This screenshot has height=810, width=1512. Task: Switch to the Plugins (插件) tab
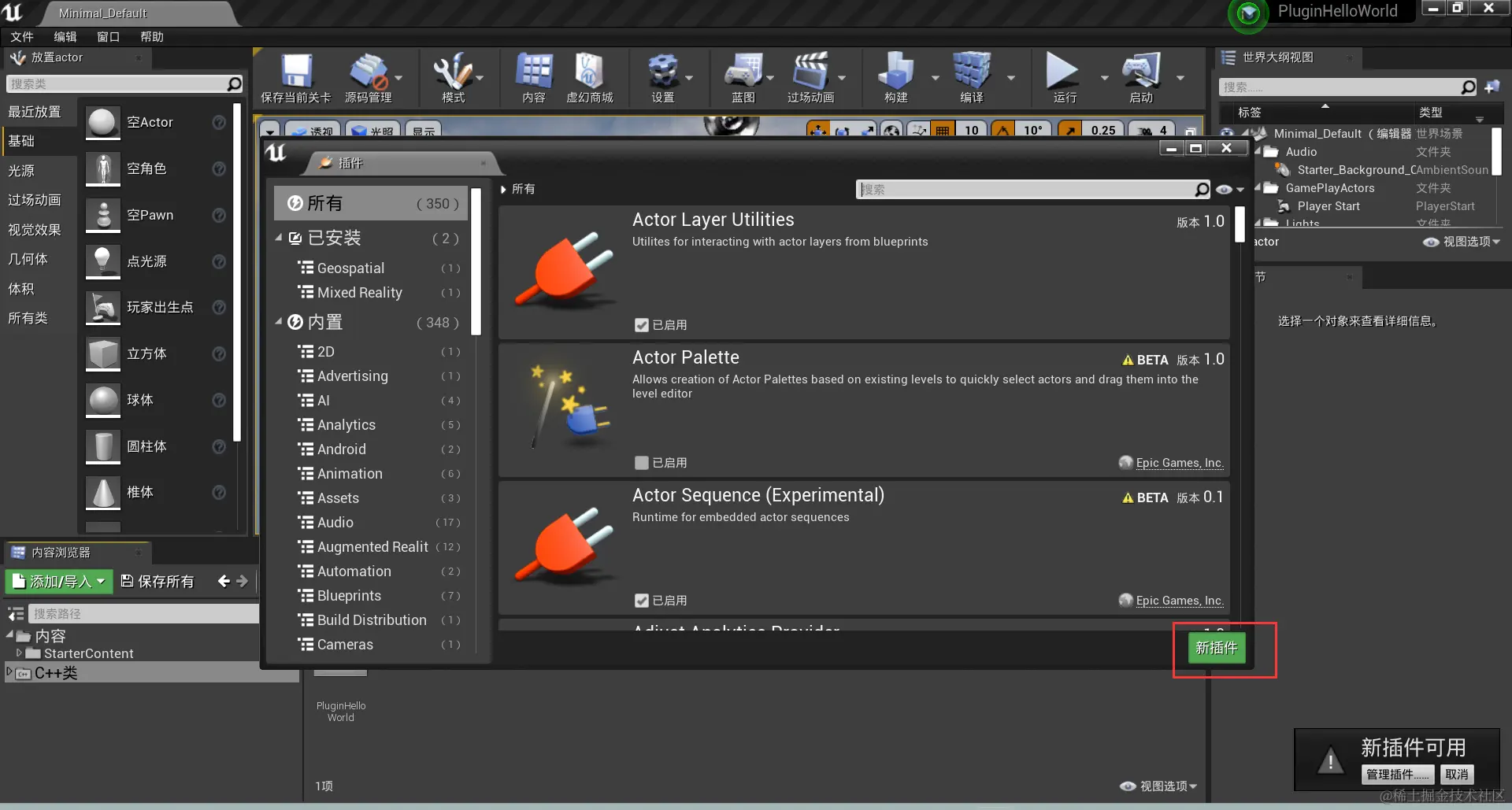pos(402,163)
